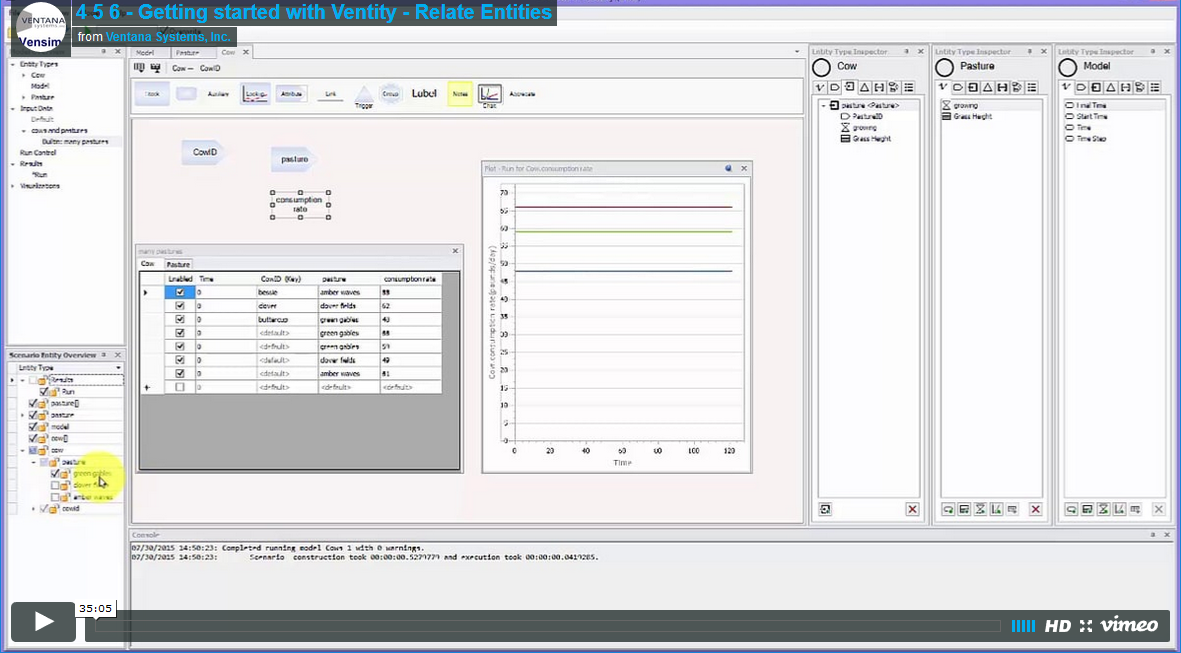
Task: Collapse the cow node in Scenario Overview
Action: pyautogui.click(x=23, y=450)
